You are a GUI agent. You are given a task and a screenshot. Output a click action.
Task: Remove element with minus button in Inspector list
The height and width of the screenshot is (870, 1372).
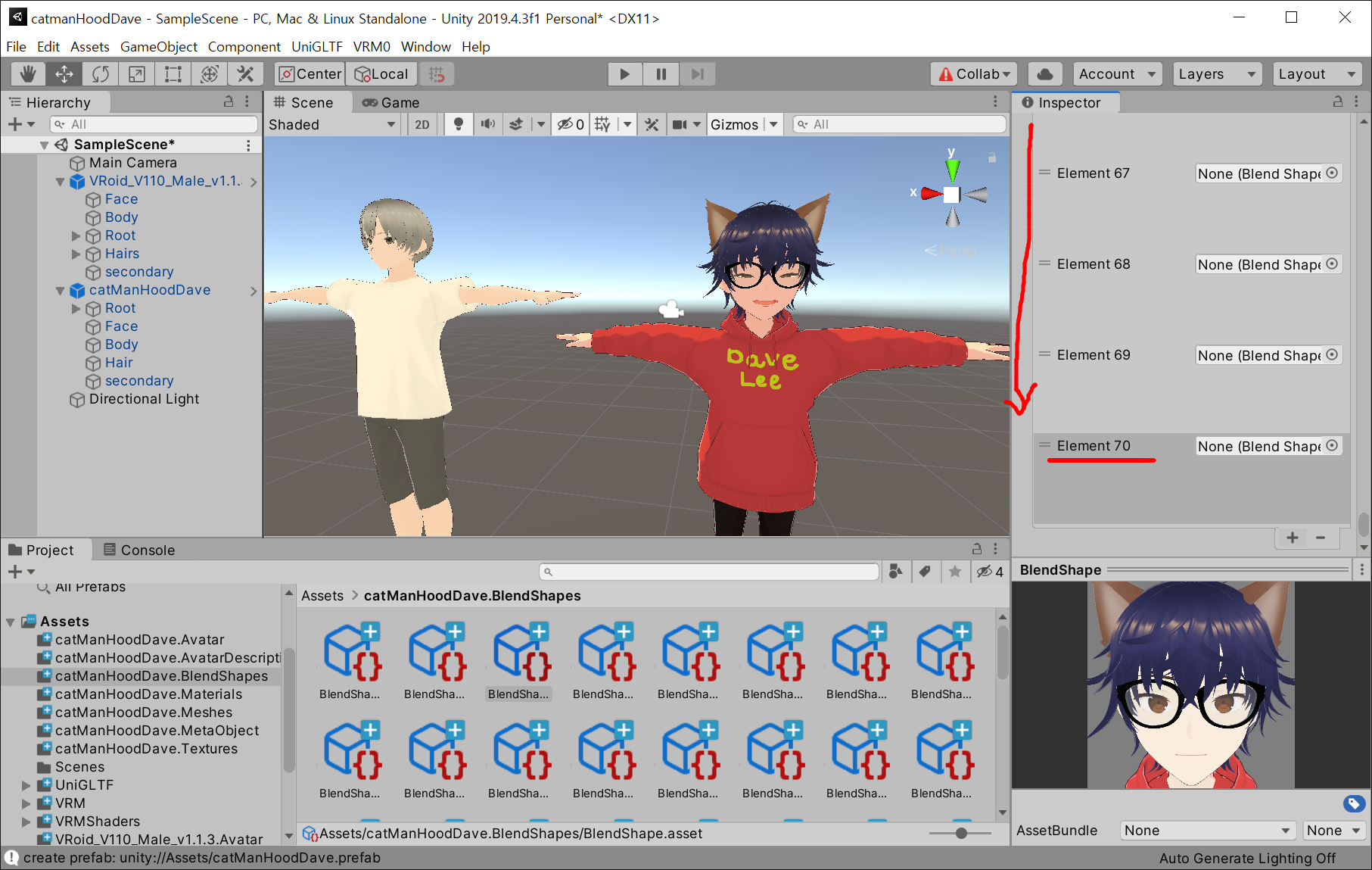[1321, 537]
